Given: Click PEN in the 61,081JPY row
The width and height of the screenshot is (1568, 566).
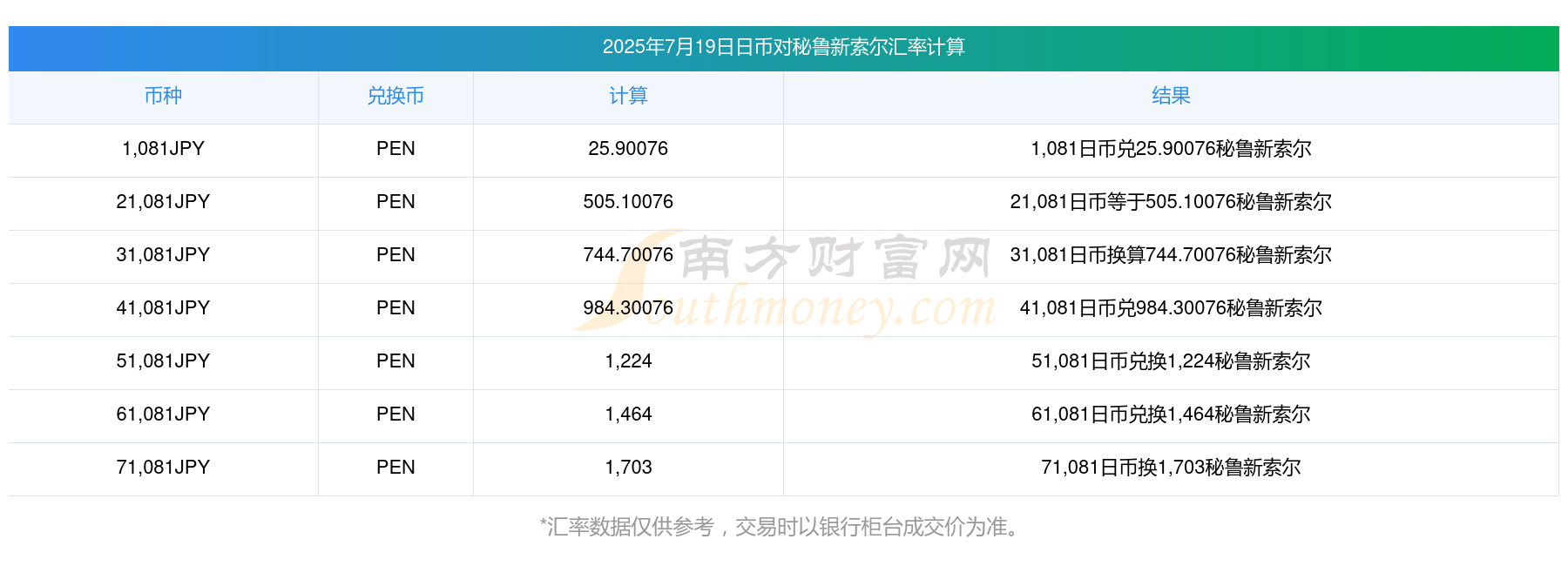Looking at the screenshot, I should pos(395,414).
